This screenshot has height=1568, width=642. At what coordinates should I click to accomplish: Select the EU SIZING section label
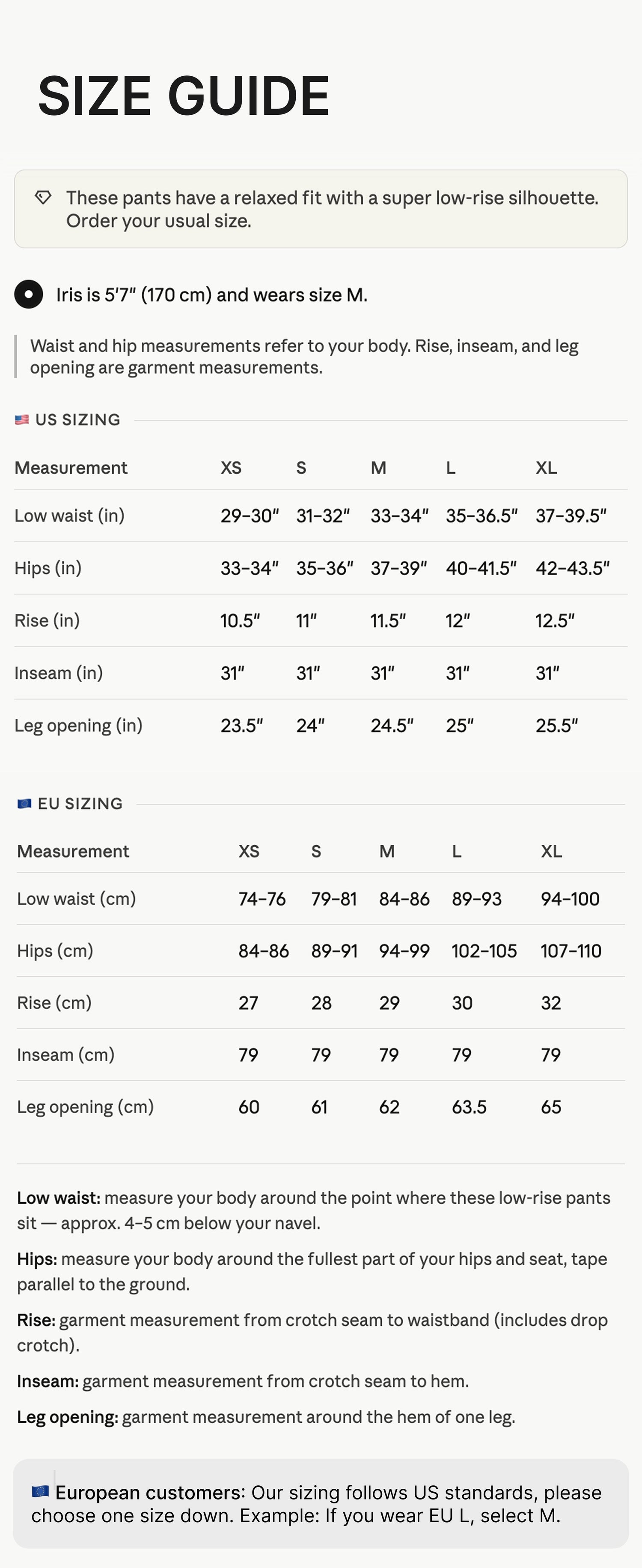pyautogui.click(x=80, y=803)
